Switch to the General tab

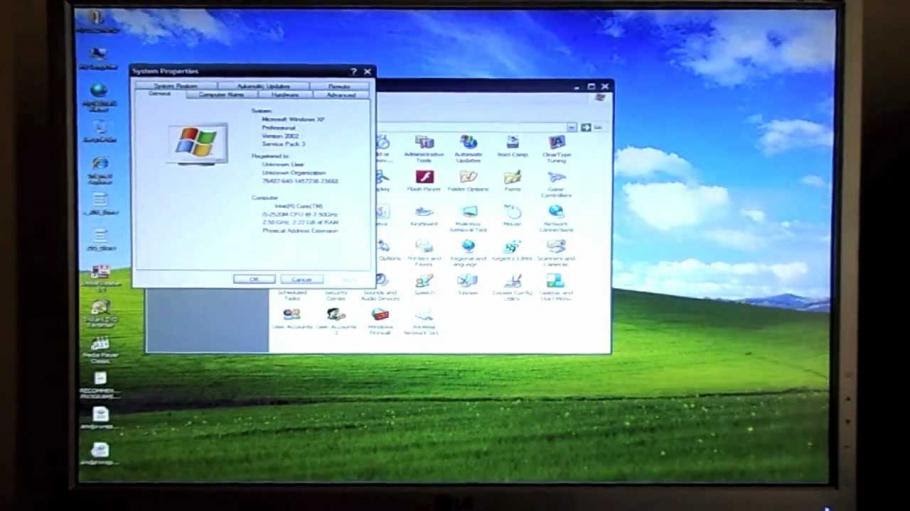(160, 93)
